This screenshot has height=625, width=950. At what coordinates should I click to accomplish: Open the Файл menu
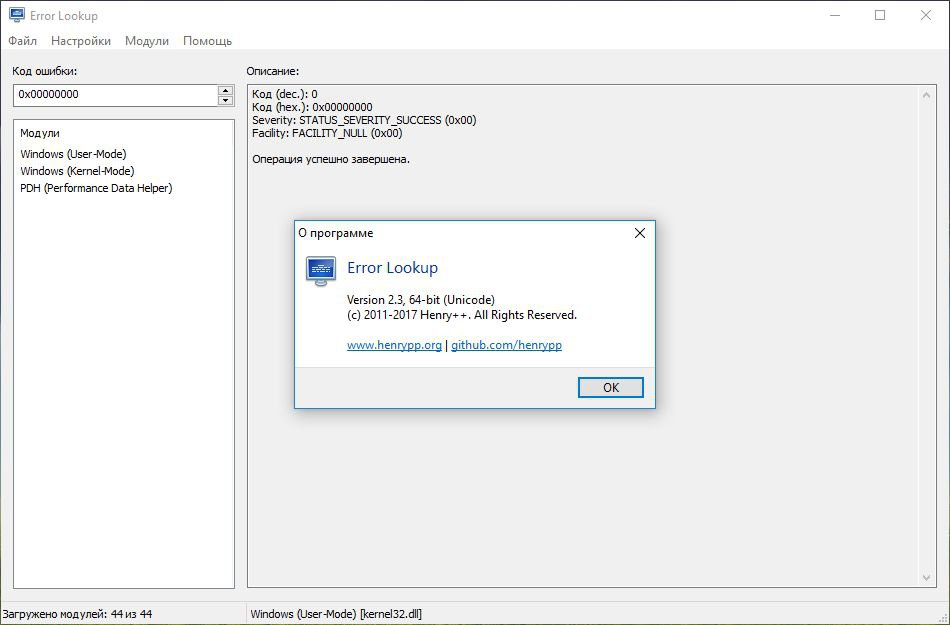click(23, 41)
